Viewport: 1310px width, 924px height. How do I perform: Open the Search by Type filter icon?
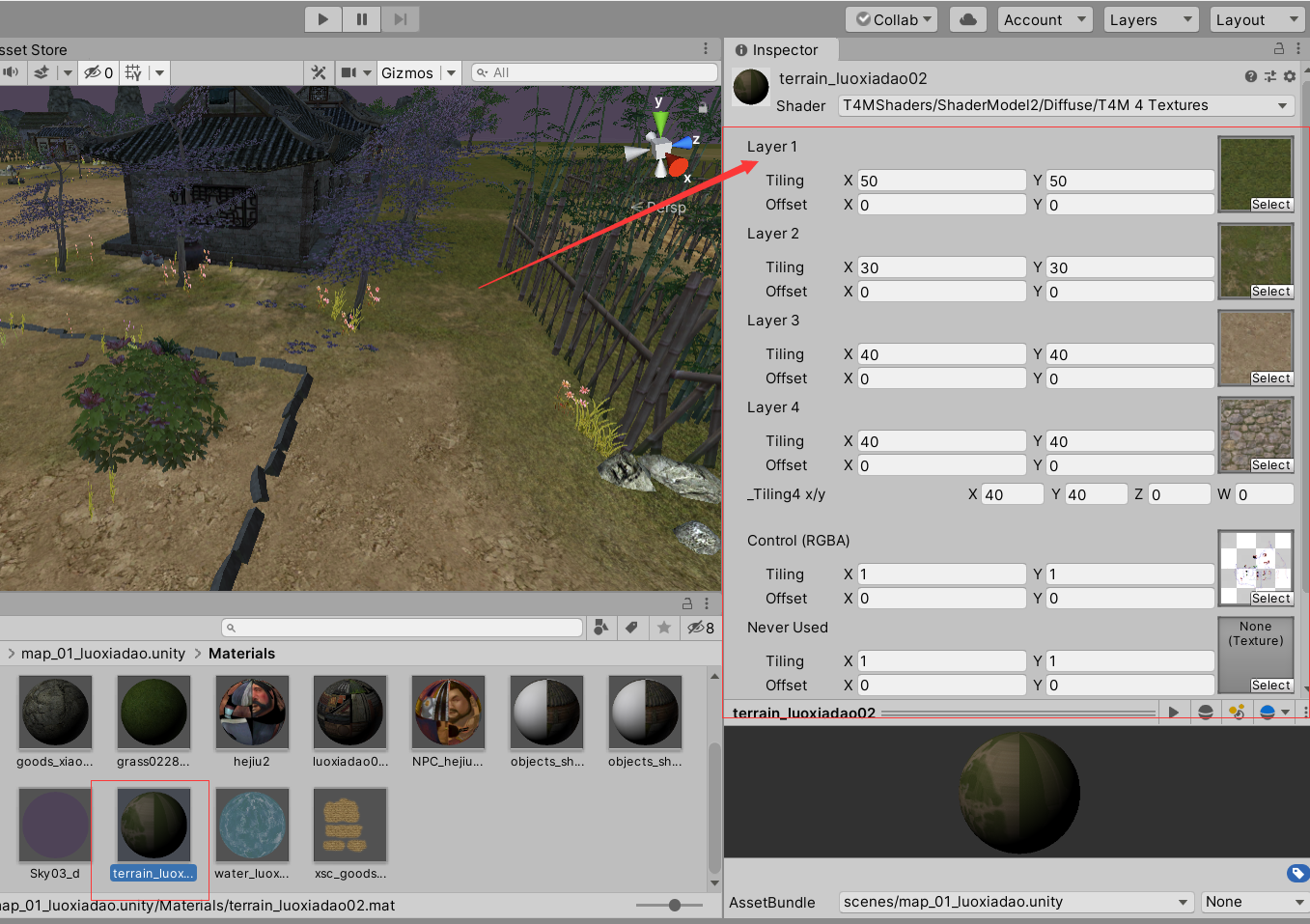point(600,628)
